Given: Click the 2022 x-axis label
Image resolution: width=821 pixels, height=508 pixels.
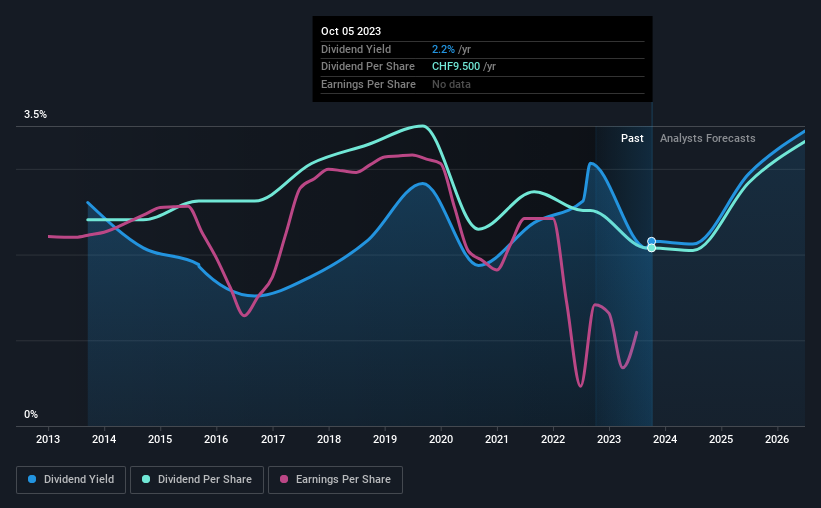Looking at the screenshot, I should click(553, 439).
